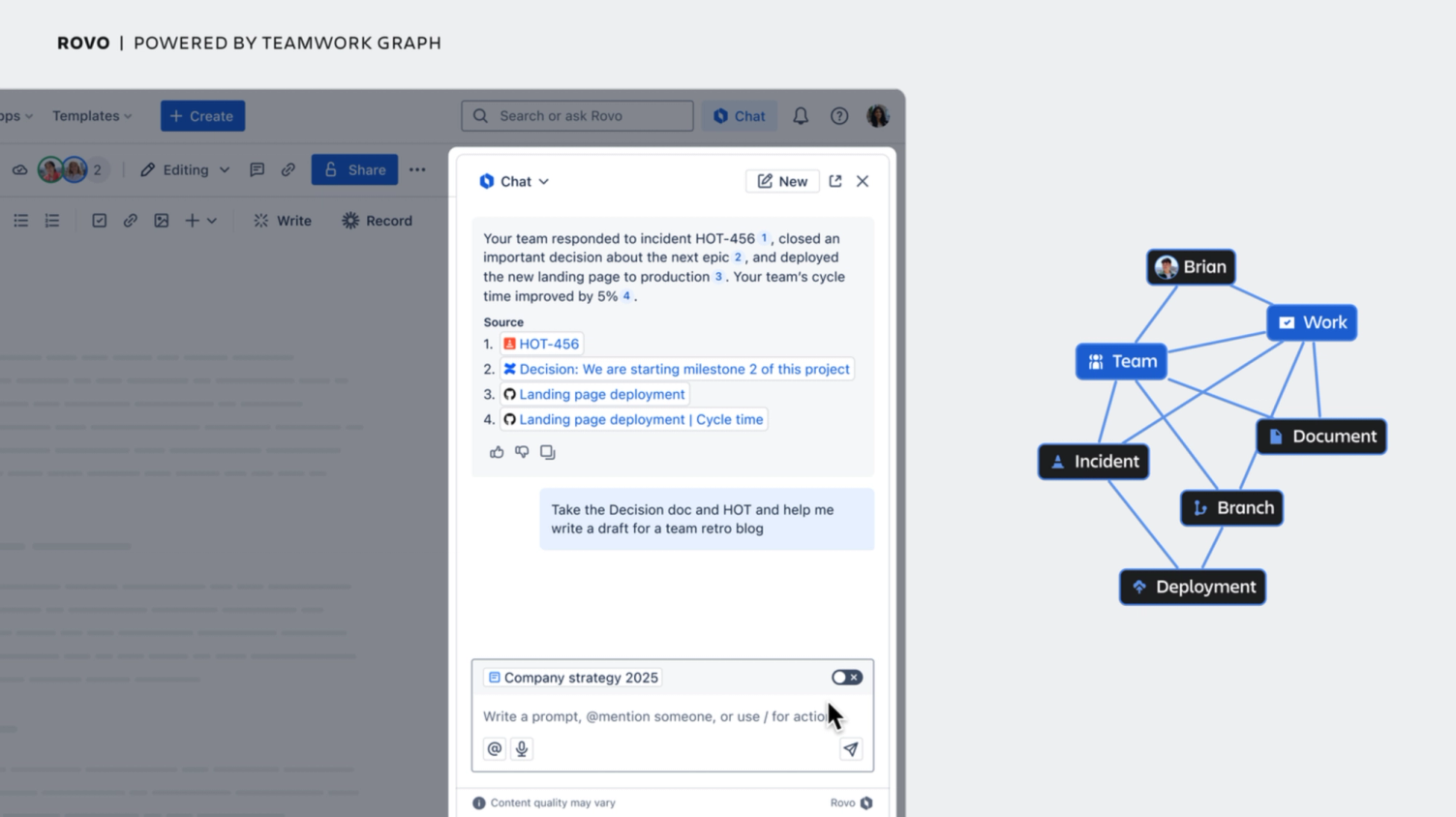The width and height of the screenshot is (1456, 817).
Task: Insert an image from the toolbar
Action: 162,221
